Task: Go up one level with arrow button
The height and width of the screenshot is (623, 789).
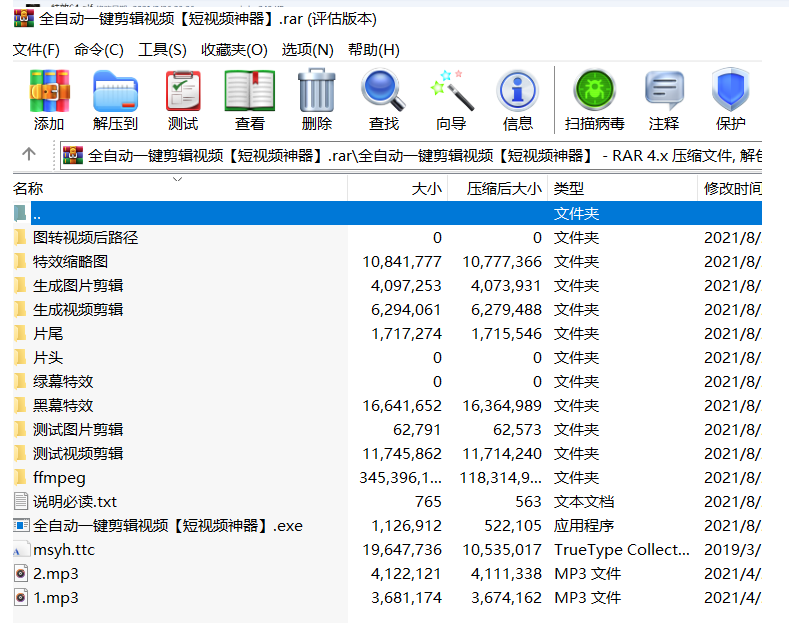Action: (x=29, y=154)
